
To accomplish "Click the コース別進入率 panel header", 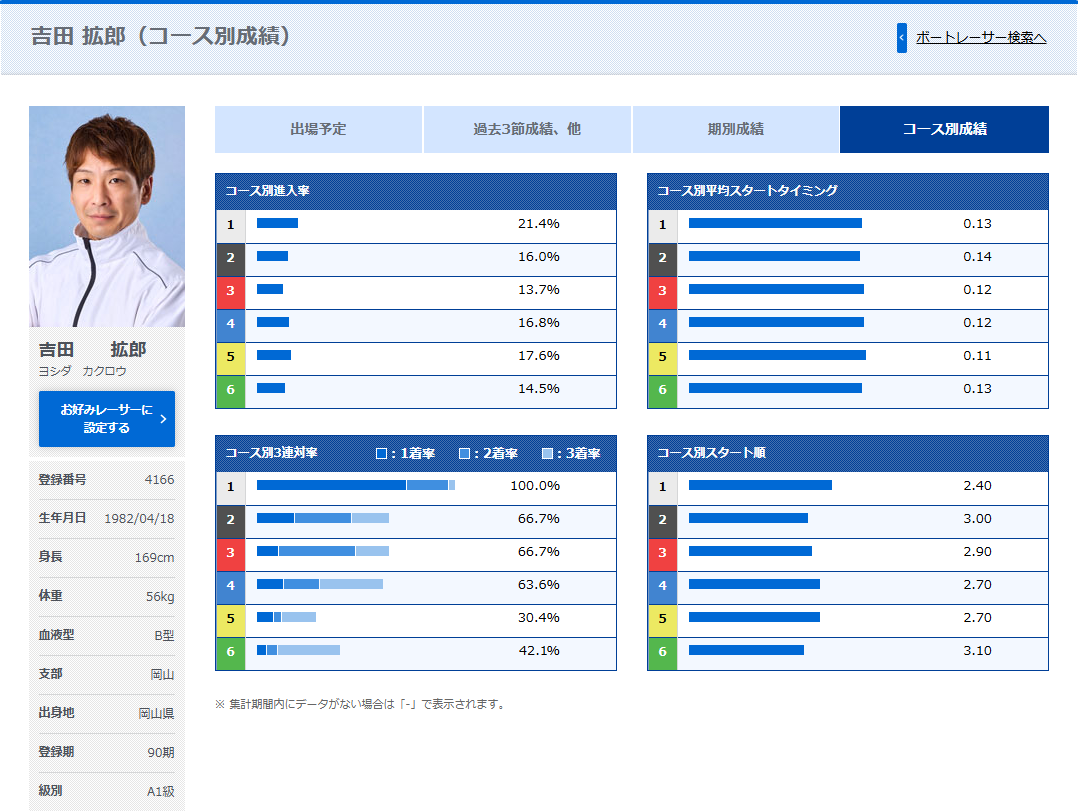I will point(416,191).
